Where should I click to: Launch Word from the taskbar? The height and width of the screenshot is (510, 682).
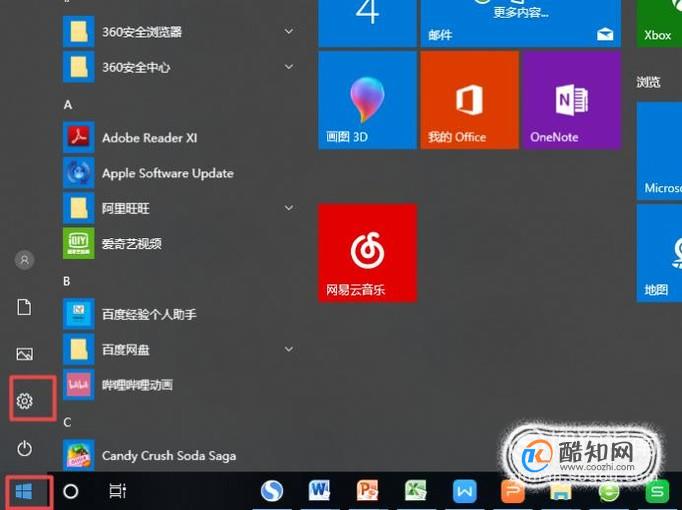(x=319, y=491)
